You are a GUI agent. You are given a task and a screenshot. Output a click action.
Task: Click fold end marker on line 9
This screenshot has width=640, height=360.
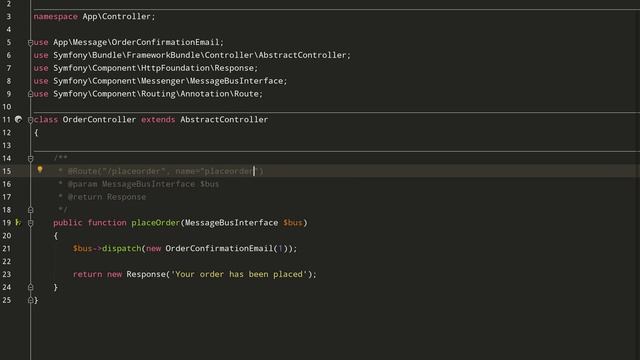[30, 94]
